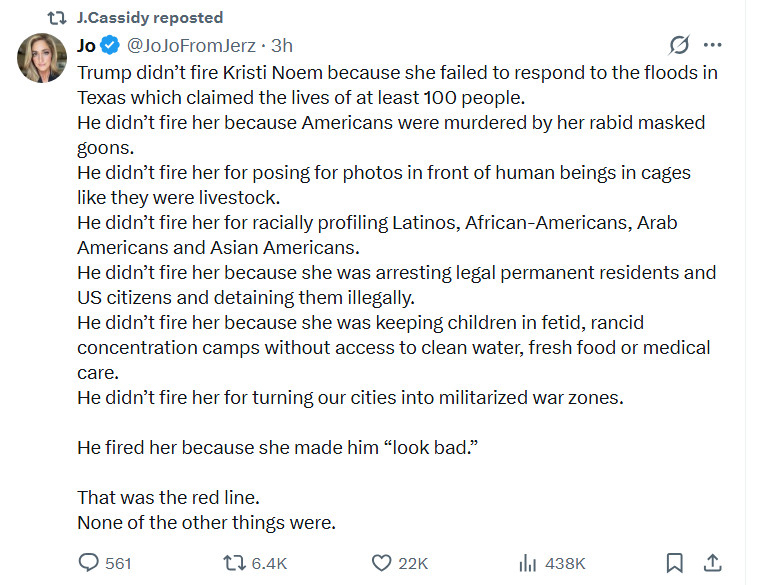Click the 561 replies count
Screen dimensions: 762x585
(x=118, y=564)
